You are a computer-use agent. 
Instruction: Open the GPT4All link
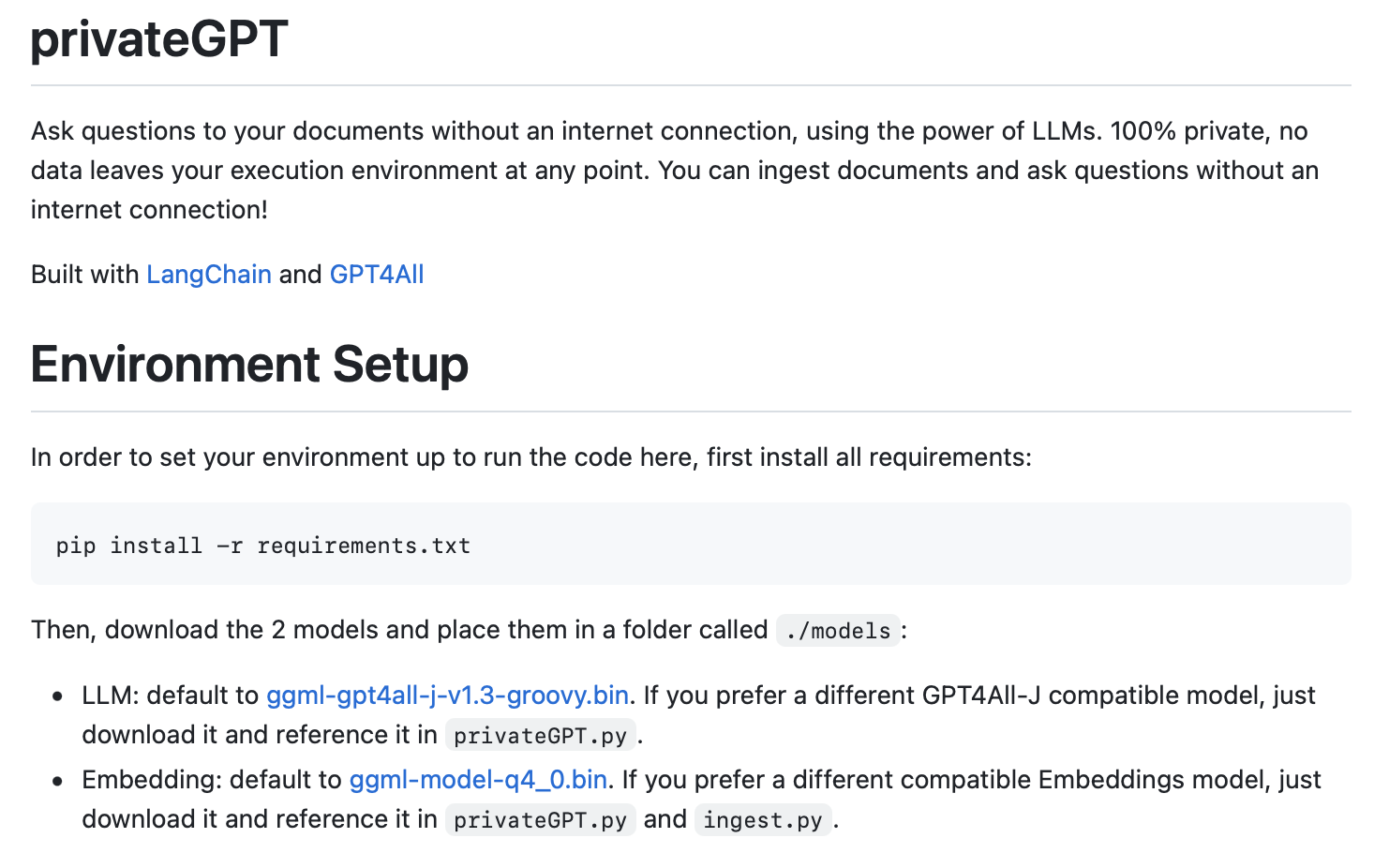pos(377,275)
